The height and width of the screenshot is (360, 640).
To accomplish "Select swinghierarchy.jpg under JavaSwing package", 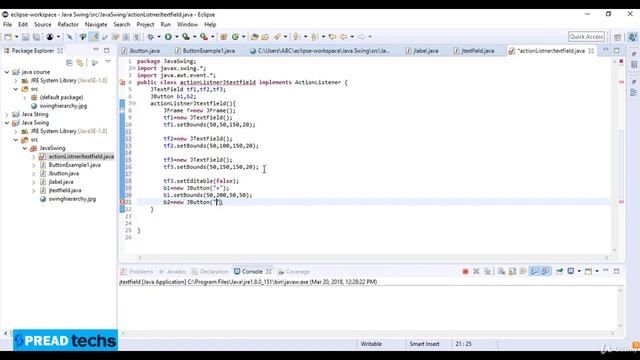I will click(72, 199).
